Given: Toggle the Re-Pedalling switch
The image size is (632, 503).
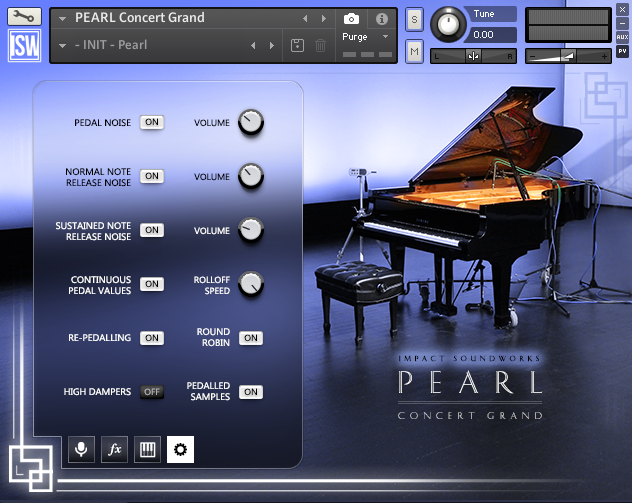Looking at the screenshot, I should point(152,338).
